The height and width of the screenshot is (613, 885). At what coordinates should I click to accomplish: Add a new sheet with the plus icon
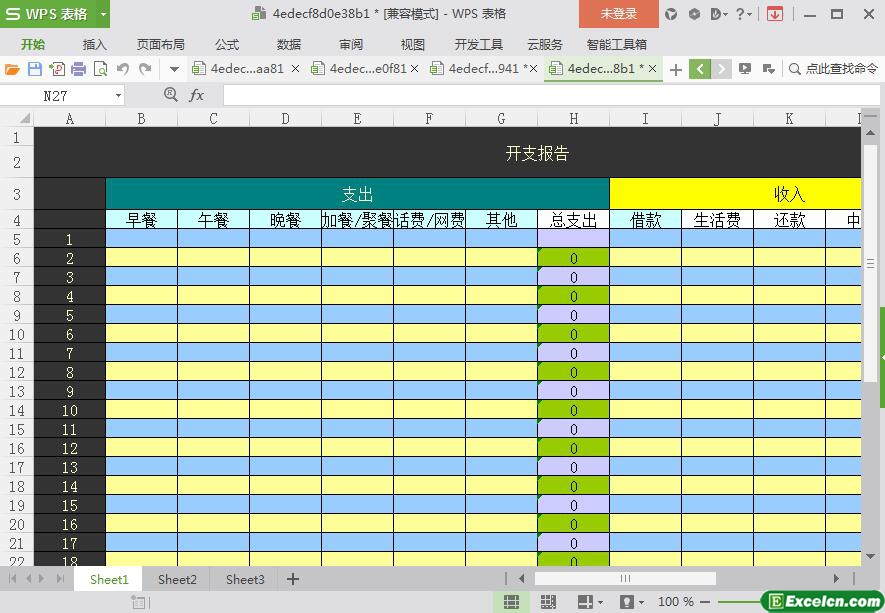pos(293,579)
